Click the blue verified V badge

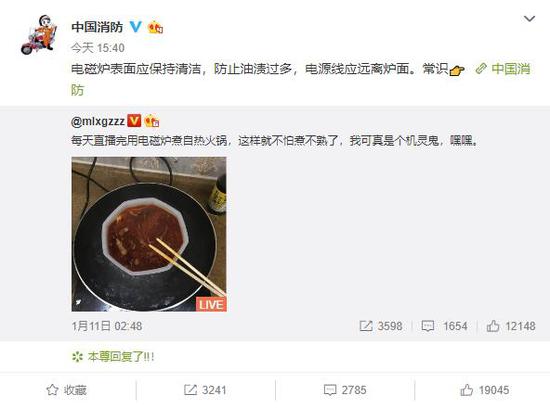coord(136,27)
